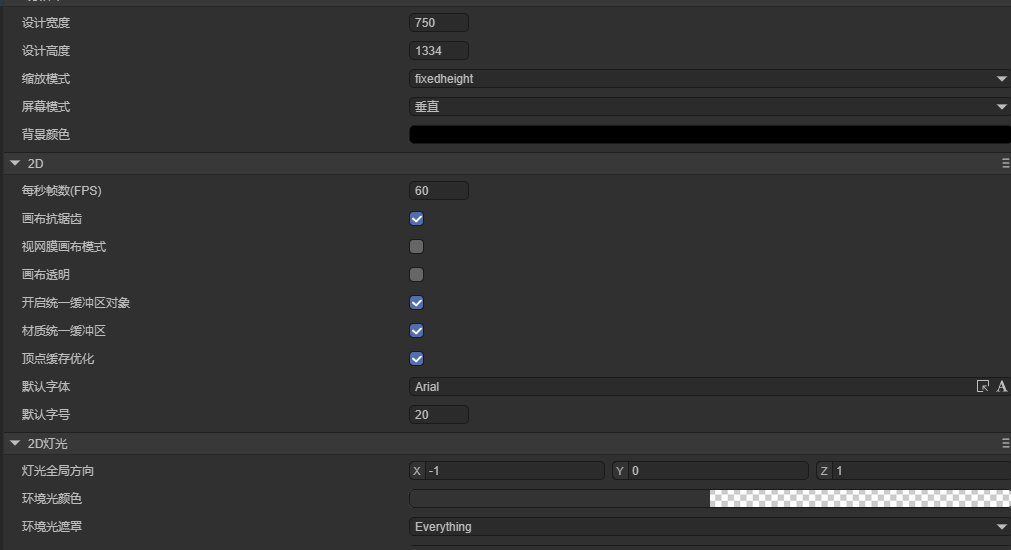The width and height of the screenshot is (1011, 550).
Task: Enable the 视网膜画布模式 checkbox
Action: pos(417,247)
